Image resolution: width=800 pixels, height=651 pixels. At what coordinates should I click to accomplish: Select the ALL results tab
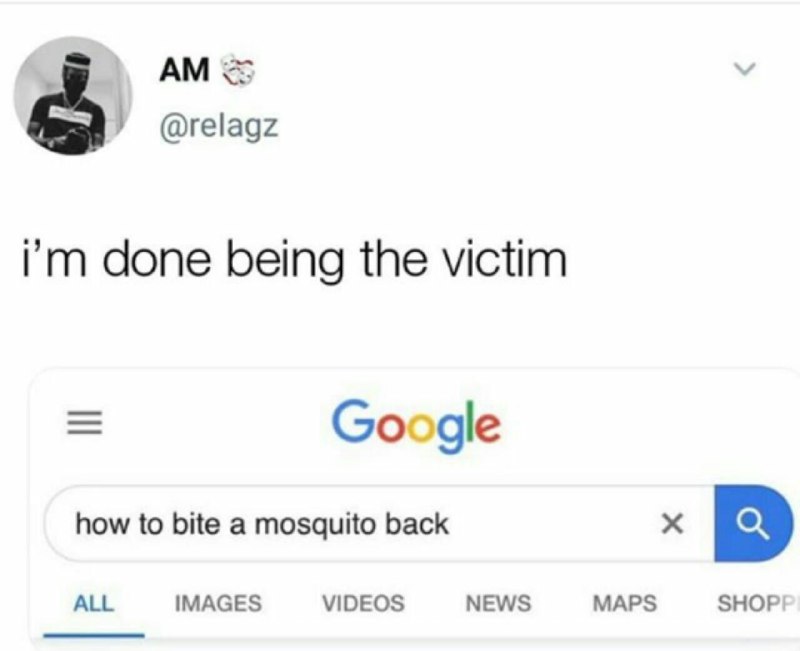tap(94, 603)
